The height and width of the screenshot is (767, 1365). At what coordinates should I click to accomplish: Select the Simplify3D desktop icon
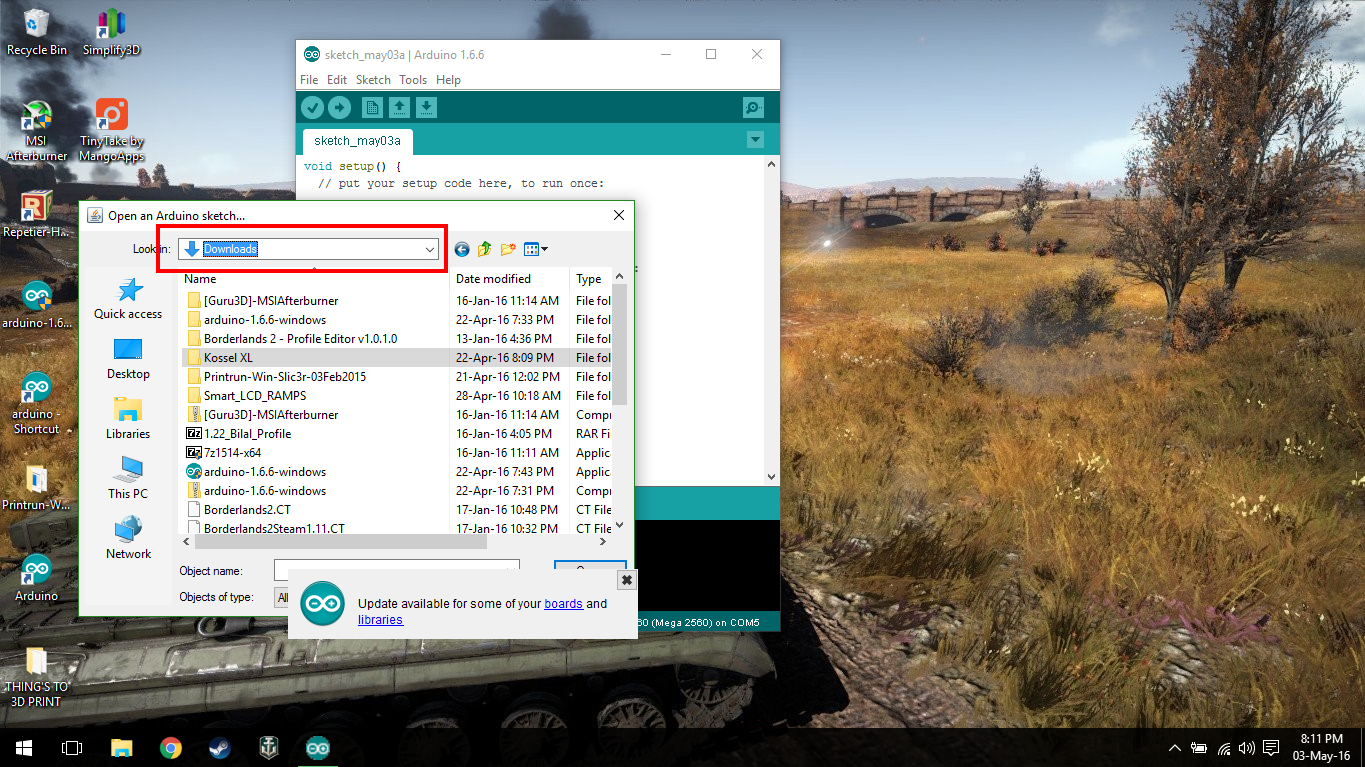point(111,32)
